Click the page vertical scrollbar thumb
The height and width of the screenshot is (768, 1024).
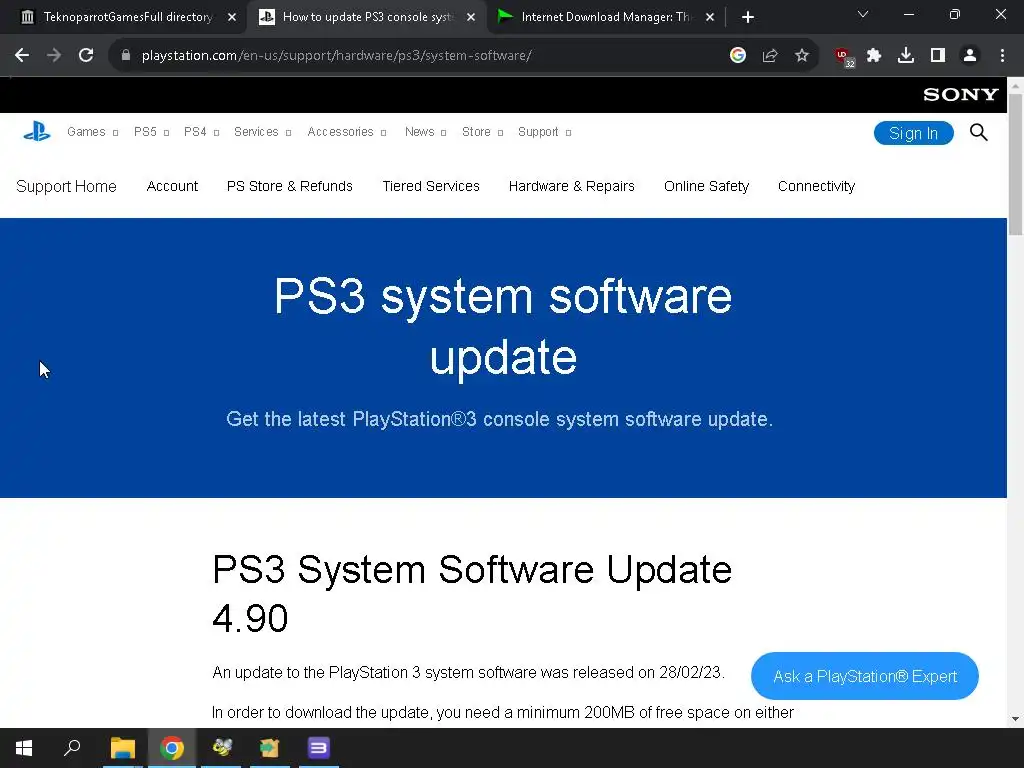1016,165
